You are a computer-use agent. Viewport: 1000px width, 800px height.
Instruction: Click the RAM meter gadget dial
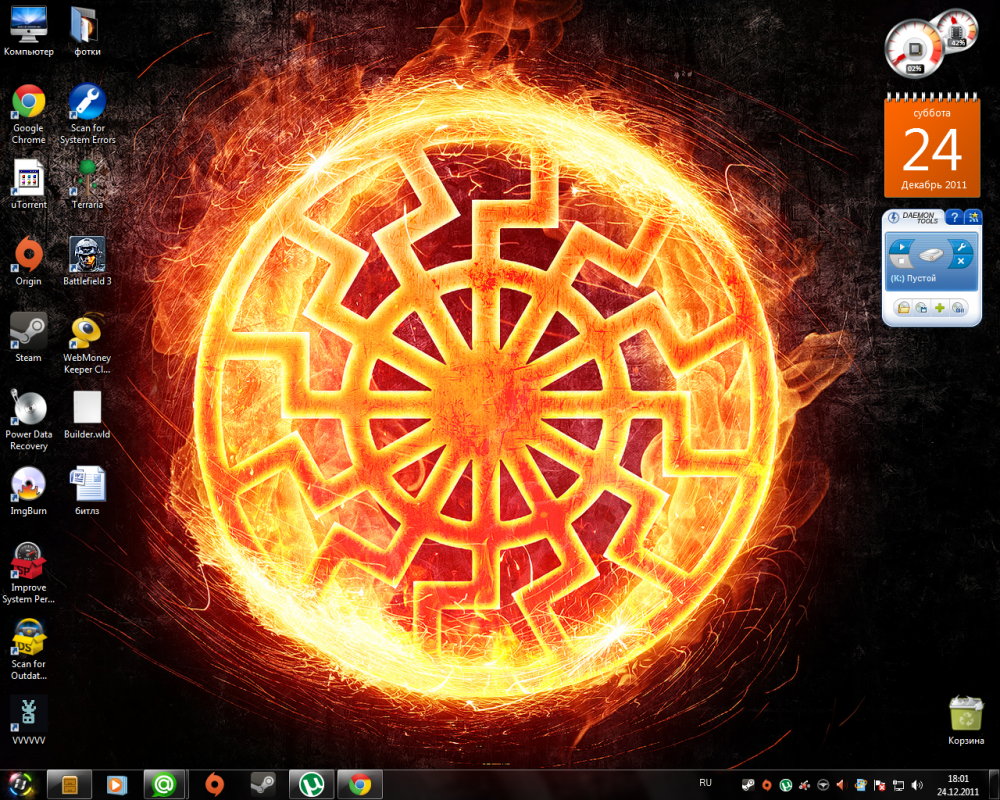tap(957, 29)
